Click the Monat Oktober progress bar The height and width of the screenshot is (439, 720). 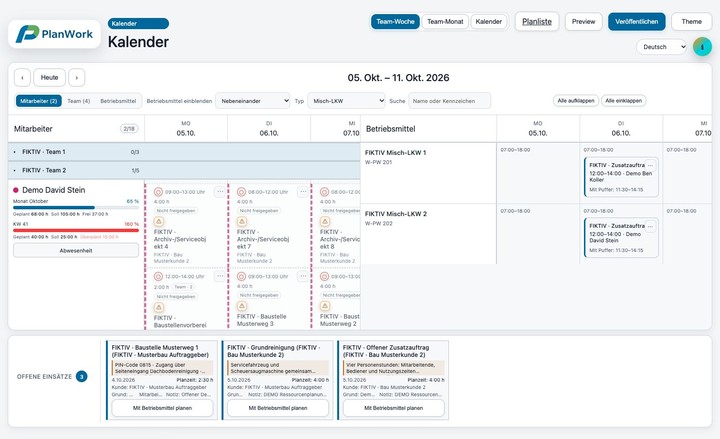76,208
